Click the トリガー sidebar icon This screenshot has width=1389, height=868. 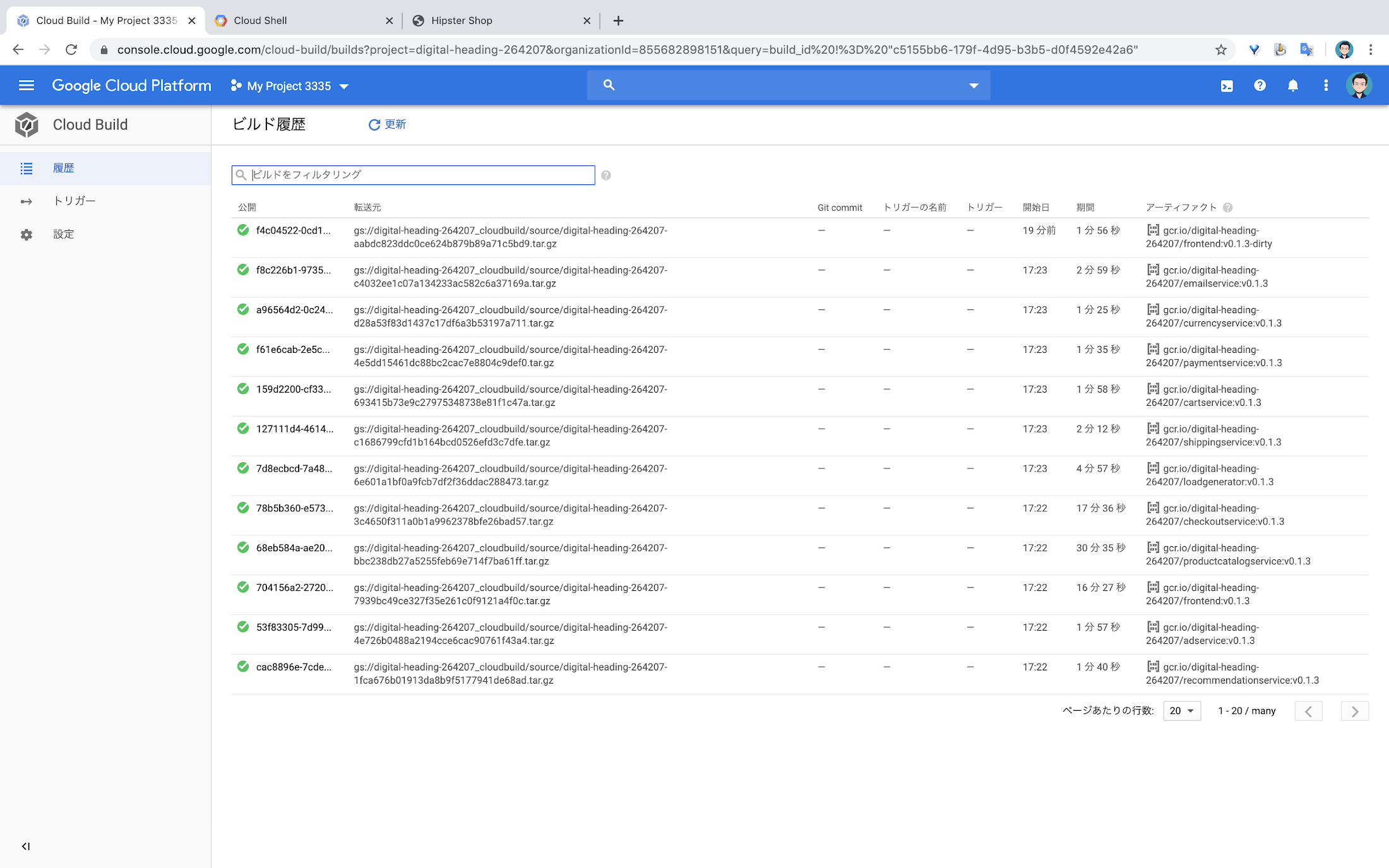point(27,200)
